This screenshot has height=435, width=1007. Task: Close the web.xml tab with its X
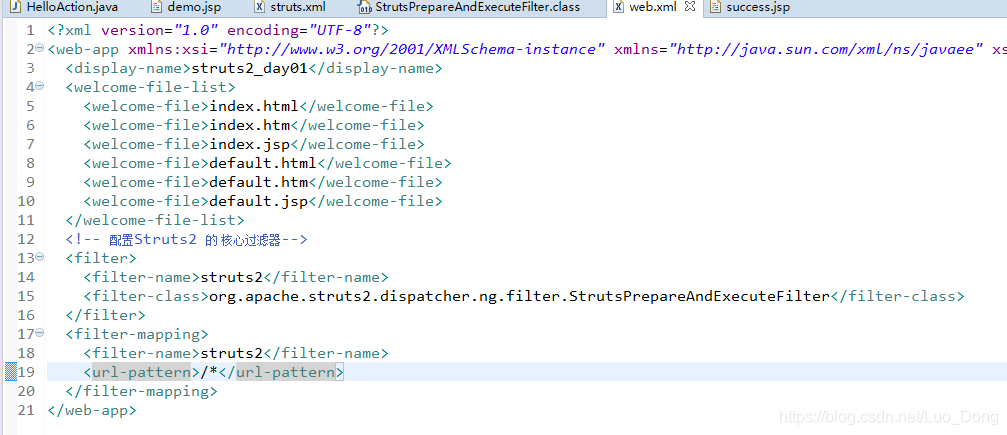click(690, 7)
